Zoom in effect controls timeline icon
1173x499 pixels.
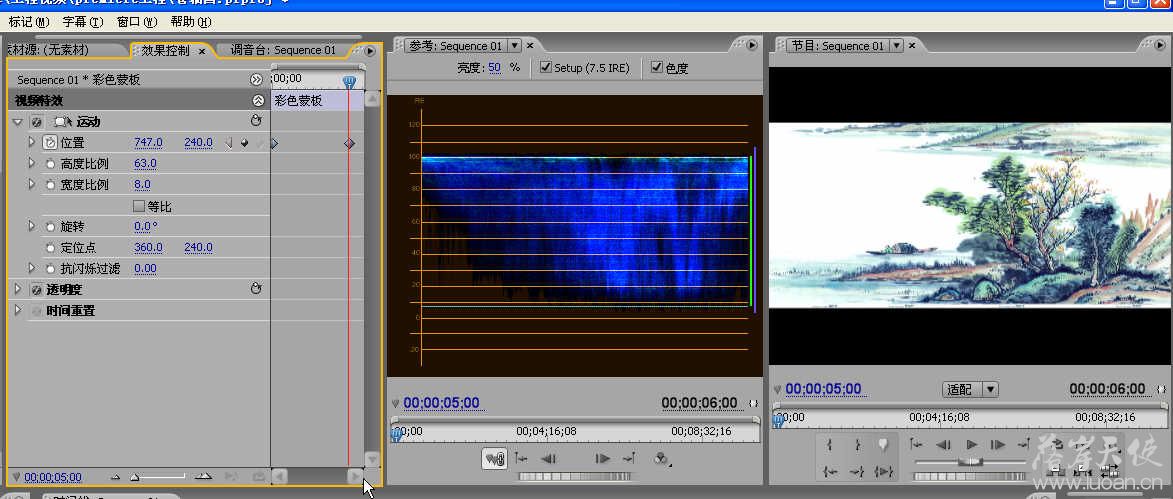tap(203, 477)
